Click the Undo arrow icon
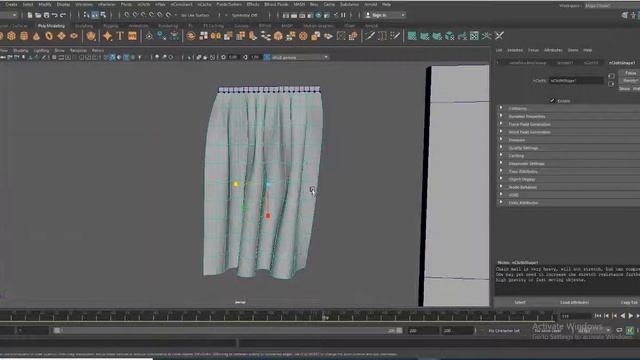Image resolution: width=640 pixels, height=360 pixels. pos(54,15)
